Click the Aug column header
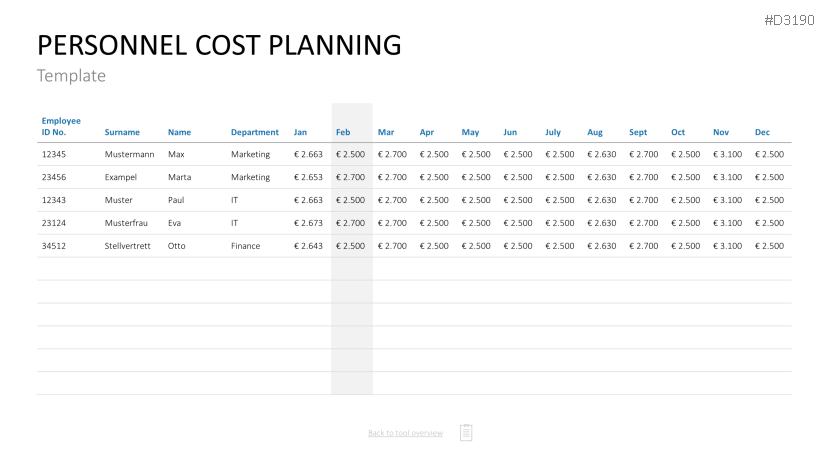The image size is (829, 466). coord(595,132)
